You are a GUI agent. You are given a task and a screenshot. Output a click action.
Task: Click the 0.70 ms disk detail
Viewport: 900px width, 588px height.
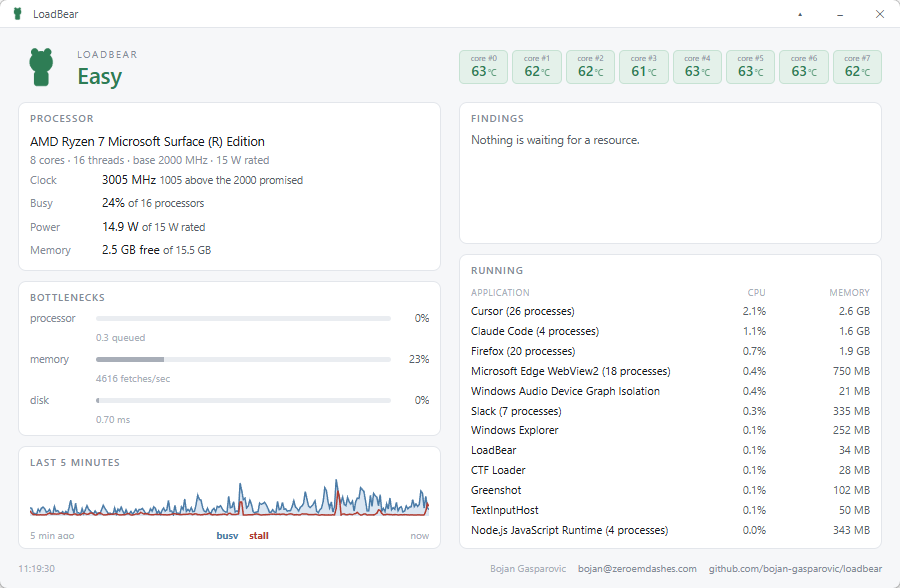click(x=113, y=420)
